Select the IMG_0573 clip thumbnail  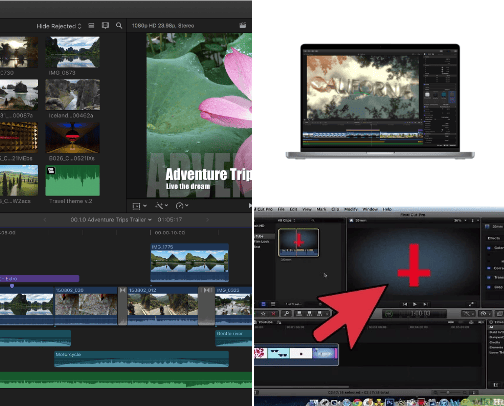click(73, 52)
